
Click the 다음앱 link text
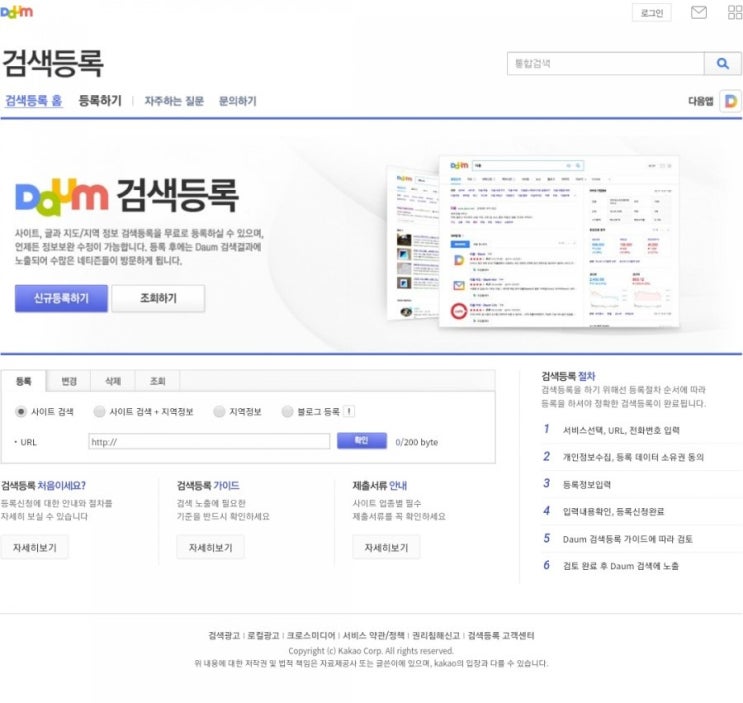point(700,101)
